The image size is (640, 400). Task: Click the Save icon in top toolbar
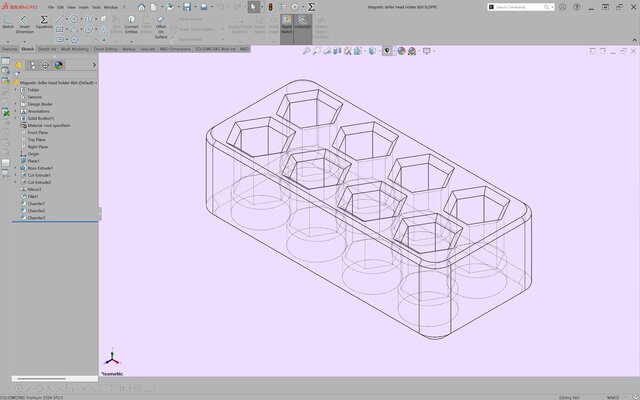click(188, 8)
